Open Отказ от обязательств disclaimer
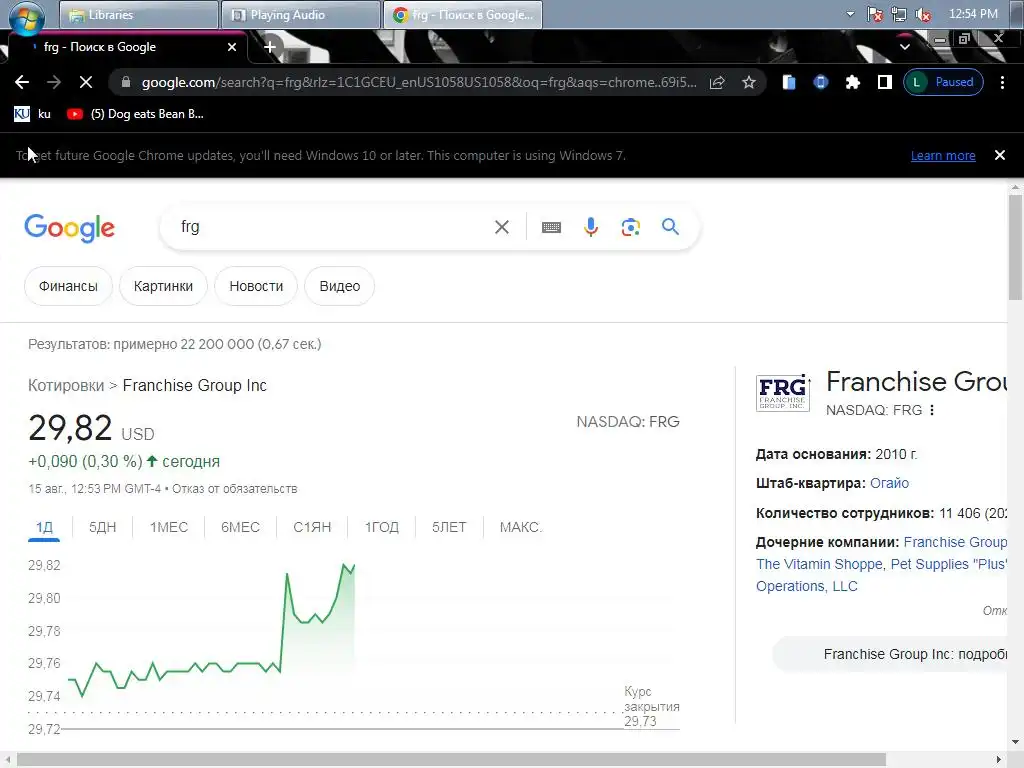The height and width of the screenshot is (768, 1024). [x=234, y=488]
